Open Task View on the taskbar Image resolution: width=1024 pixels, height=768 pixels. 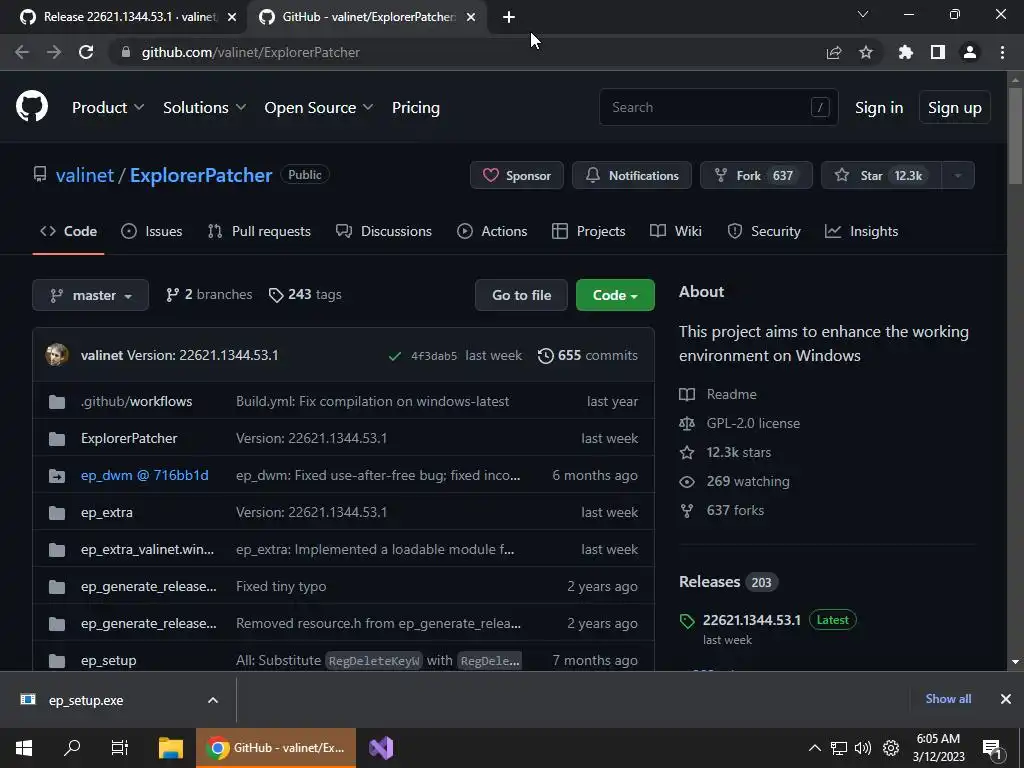tap(120, 748)
